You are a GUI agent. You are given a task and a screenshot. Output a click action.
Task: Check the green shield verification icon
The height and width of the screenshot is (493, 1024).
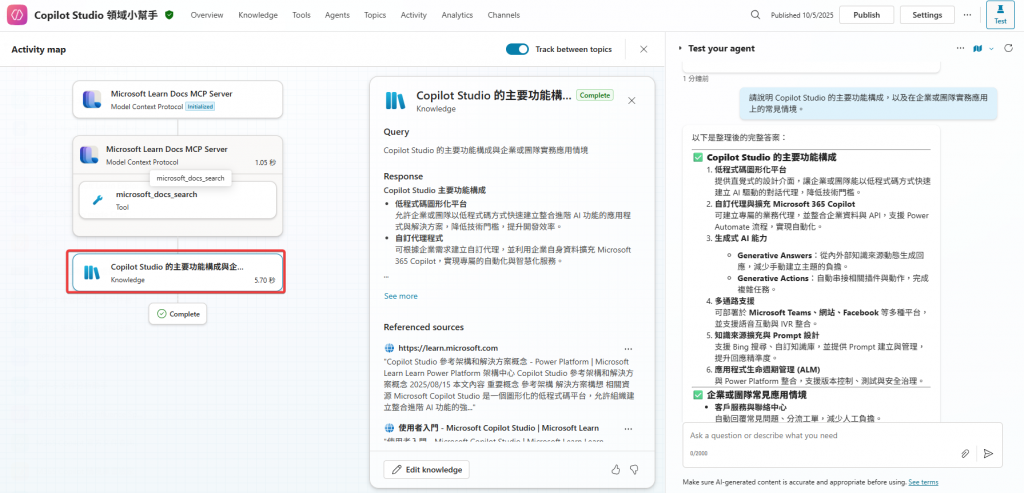click(169, 15)
